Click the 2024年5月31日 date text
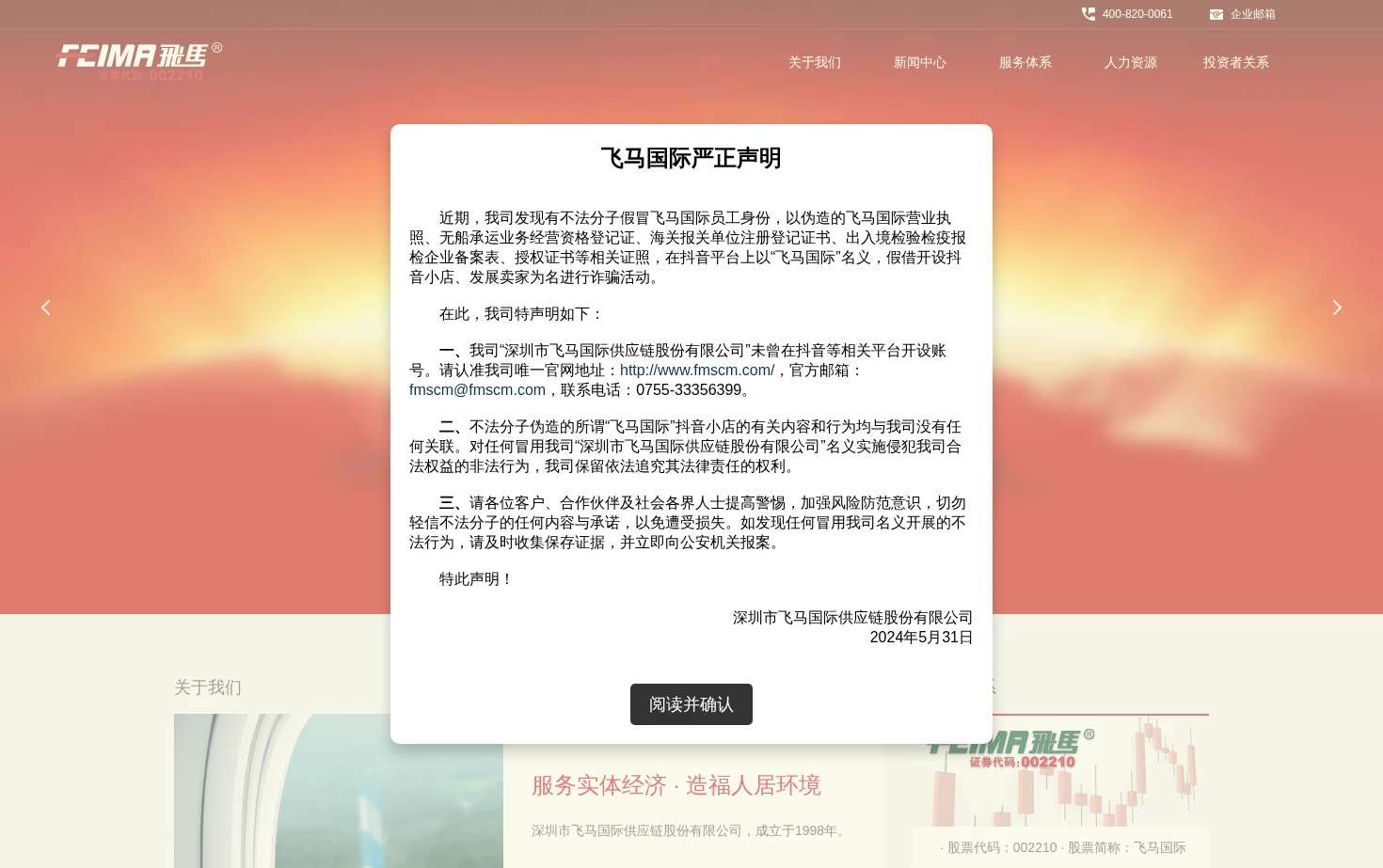 click(921, 638)
